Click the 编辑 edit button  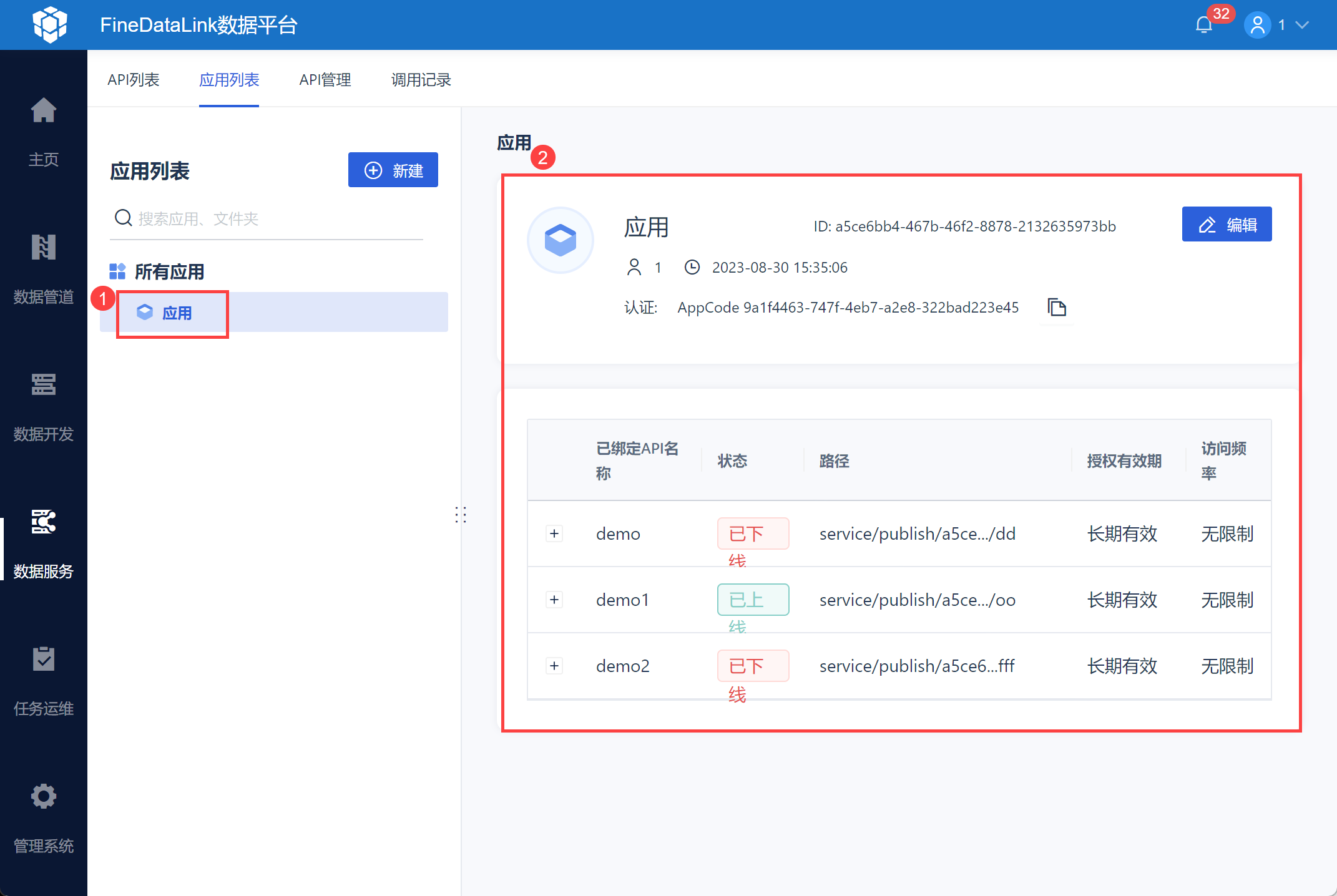point(1226,225)
